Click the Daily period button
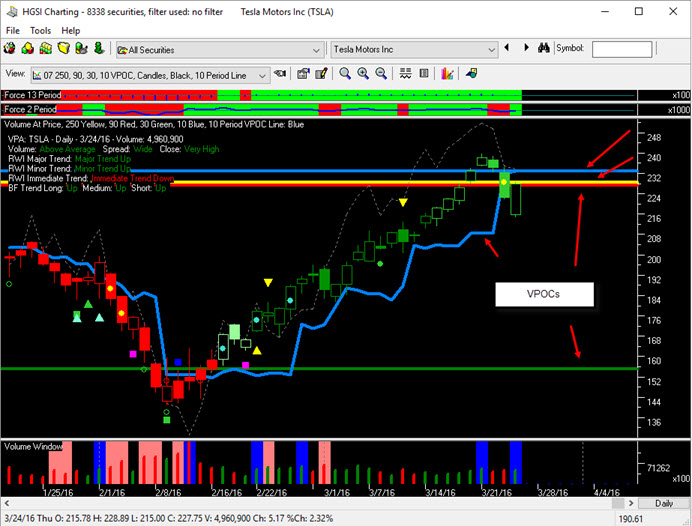The width and height of the screenshot is (692, 526). [x=663, y=503]
